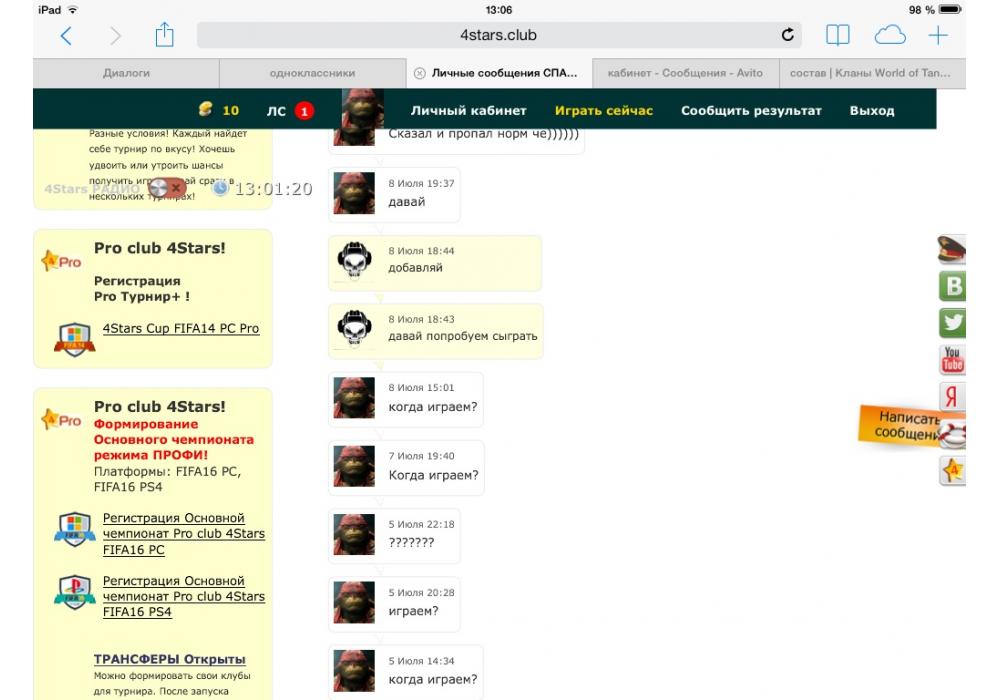1000x700 pixels.
Task: Toggle the 4Stars Radio switch
Action: point(165,187)
